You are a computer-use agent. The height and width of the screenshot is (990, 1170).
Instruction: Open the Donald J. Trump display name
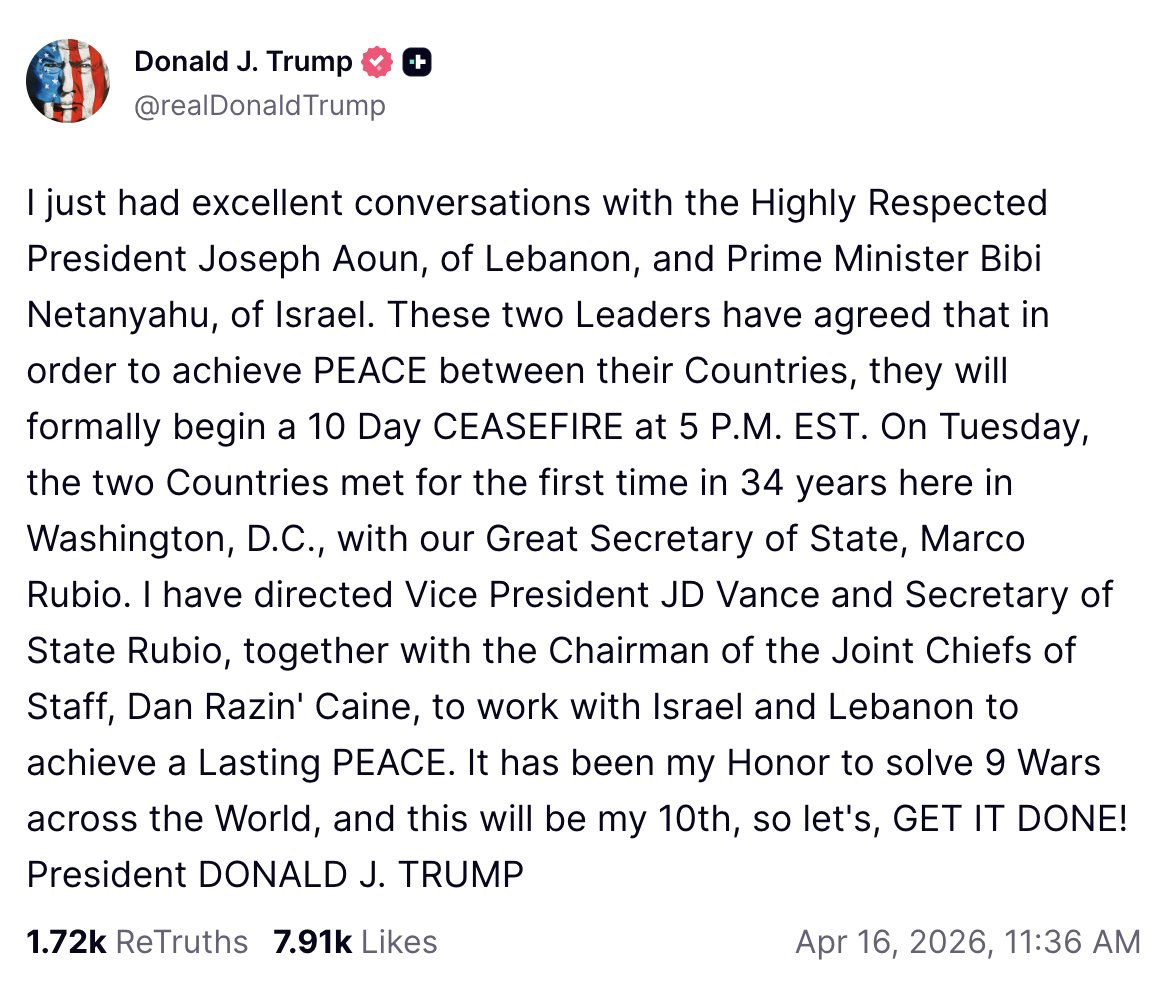(243, 62)
